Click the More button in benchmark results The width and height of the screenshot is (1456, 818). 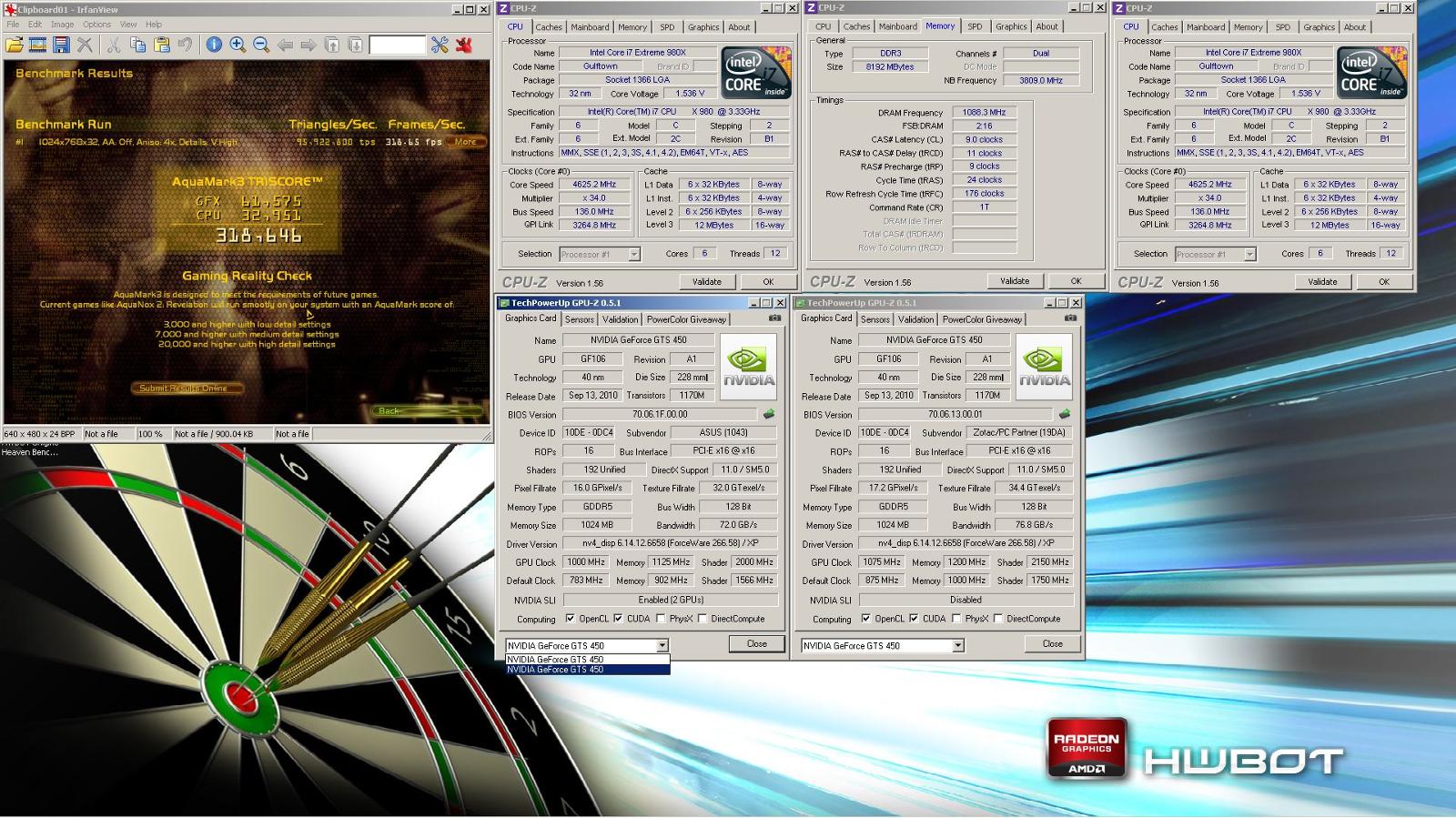click(x=466, y=142)
